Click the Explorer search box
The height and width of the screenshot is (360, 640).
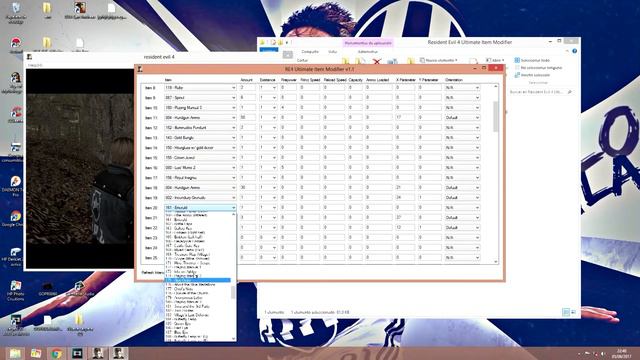[x=540, y=92]
